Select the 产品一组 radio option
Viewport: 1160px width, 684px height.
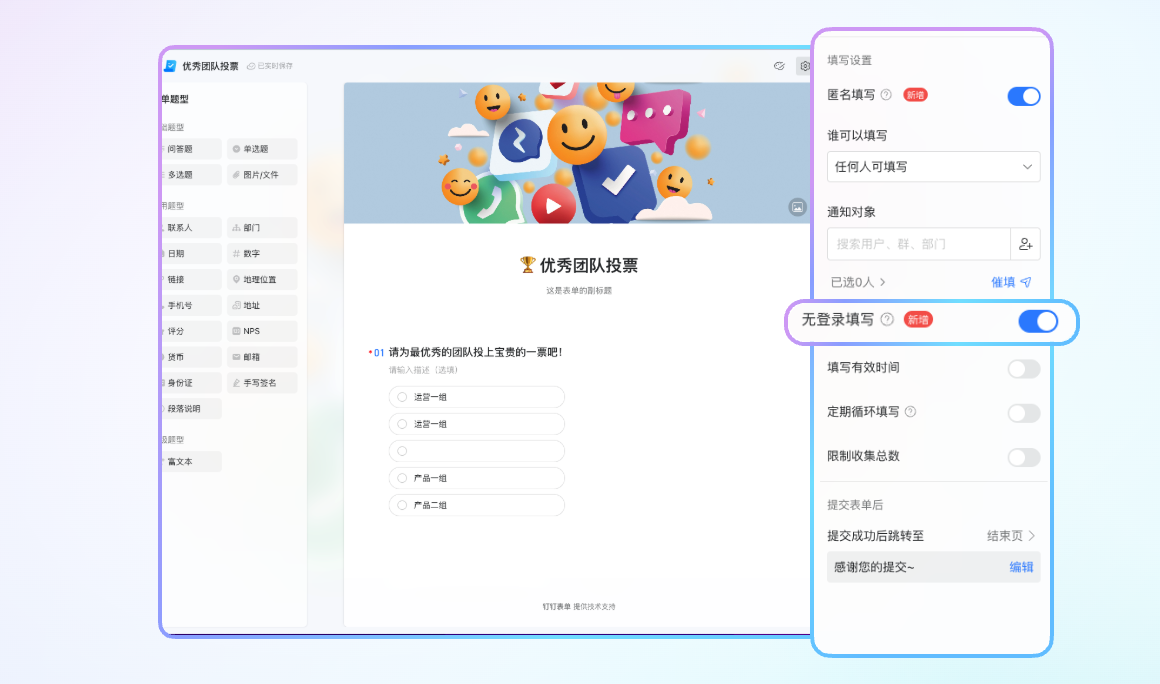point(402,478)
